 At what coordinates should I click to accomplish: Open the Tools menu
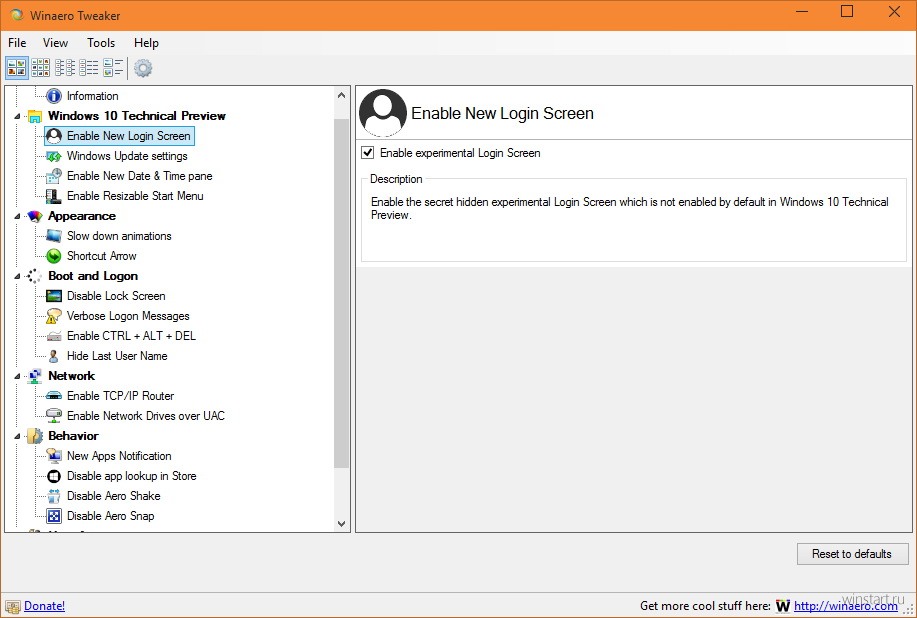tap(101, 43)
